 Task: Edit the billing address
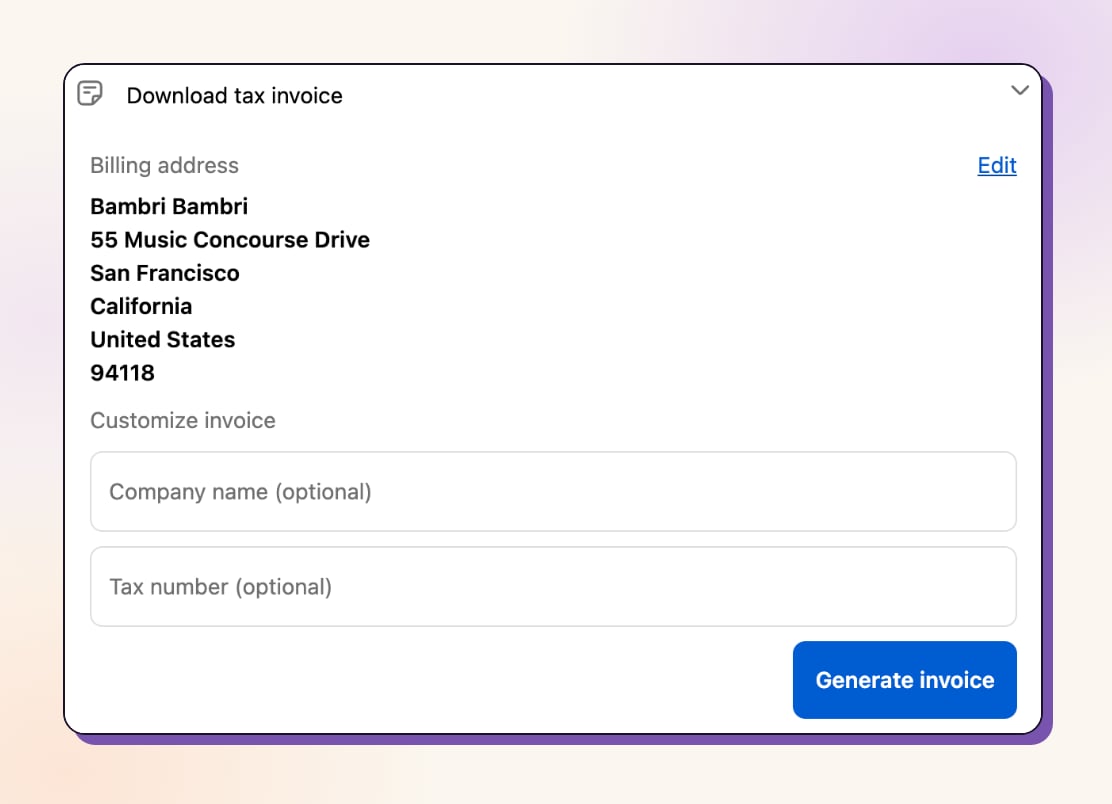coord(996,165)
